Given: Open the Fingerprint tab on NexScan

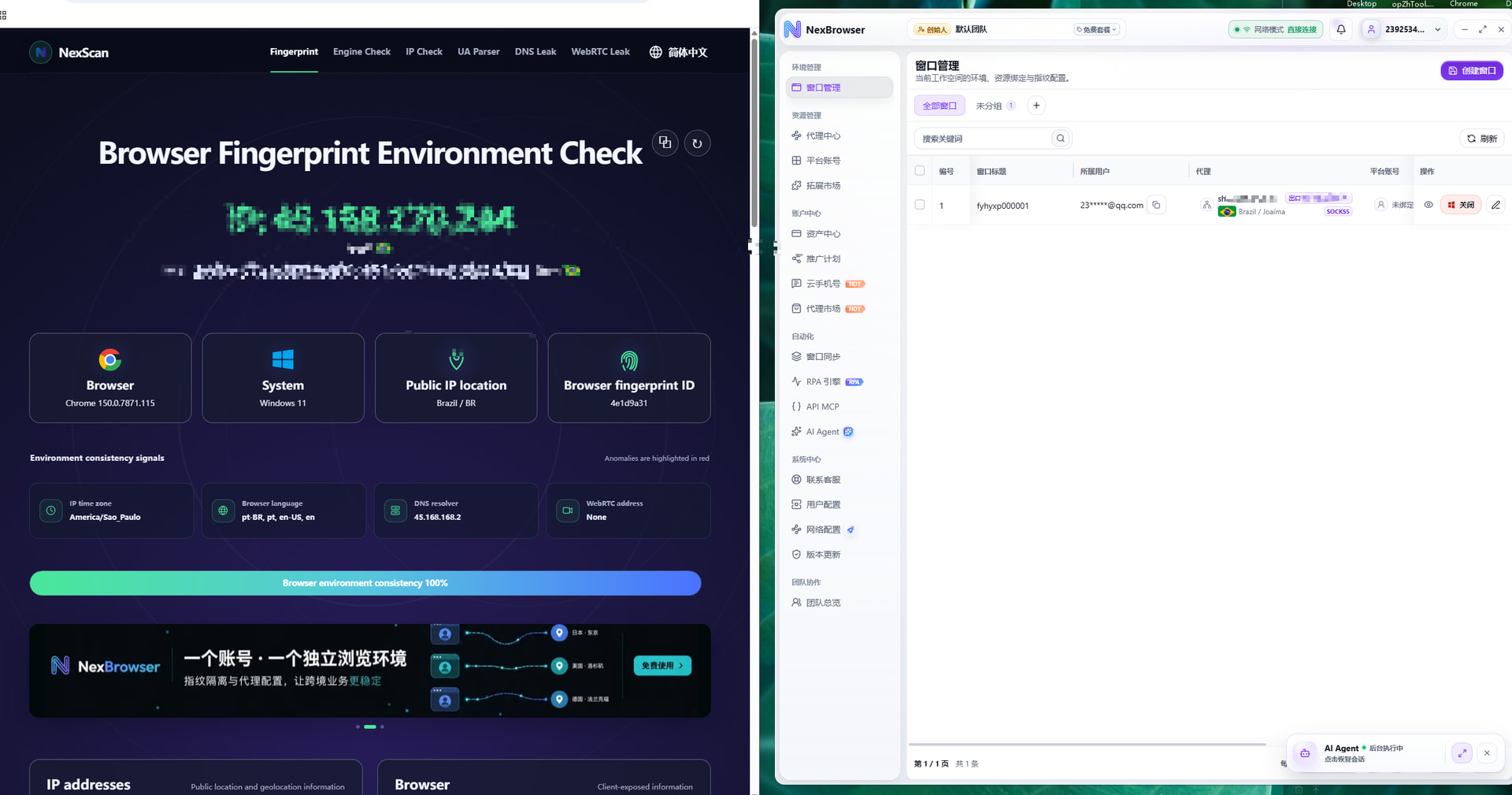Looking at the screenshot, I should 294,52.
